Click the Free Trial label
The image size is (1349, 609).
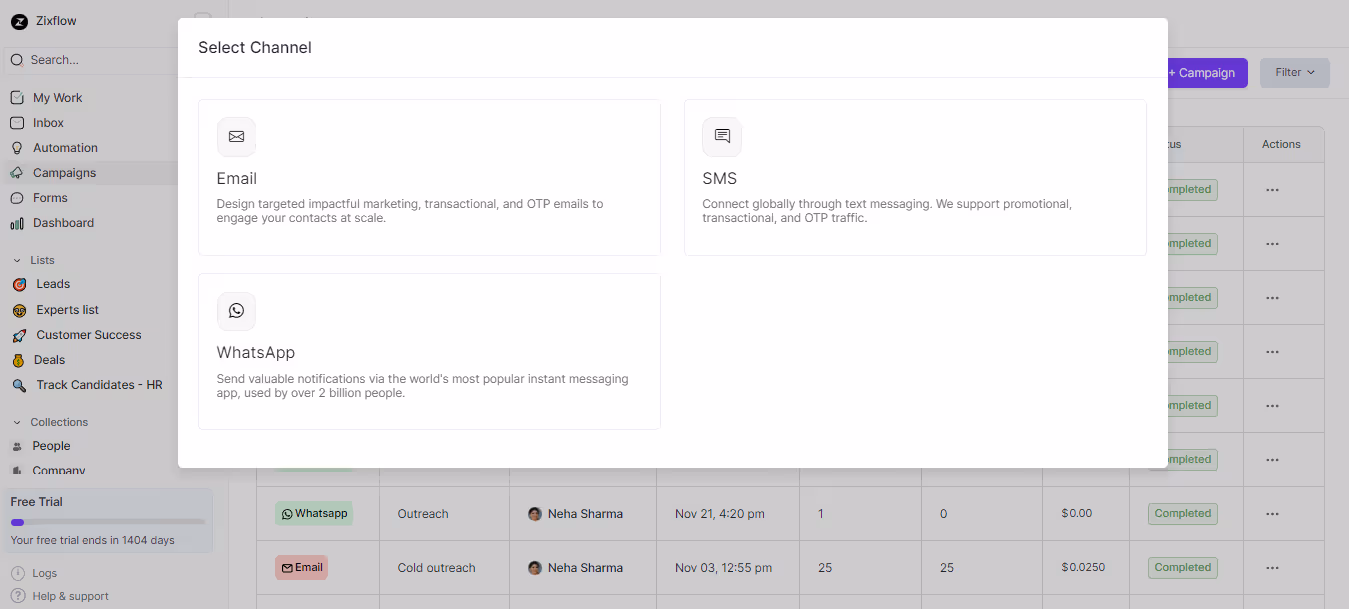coord(37,502)
